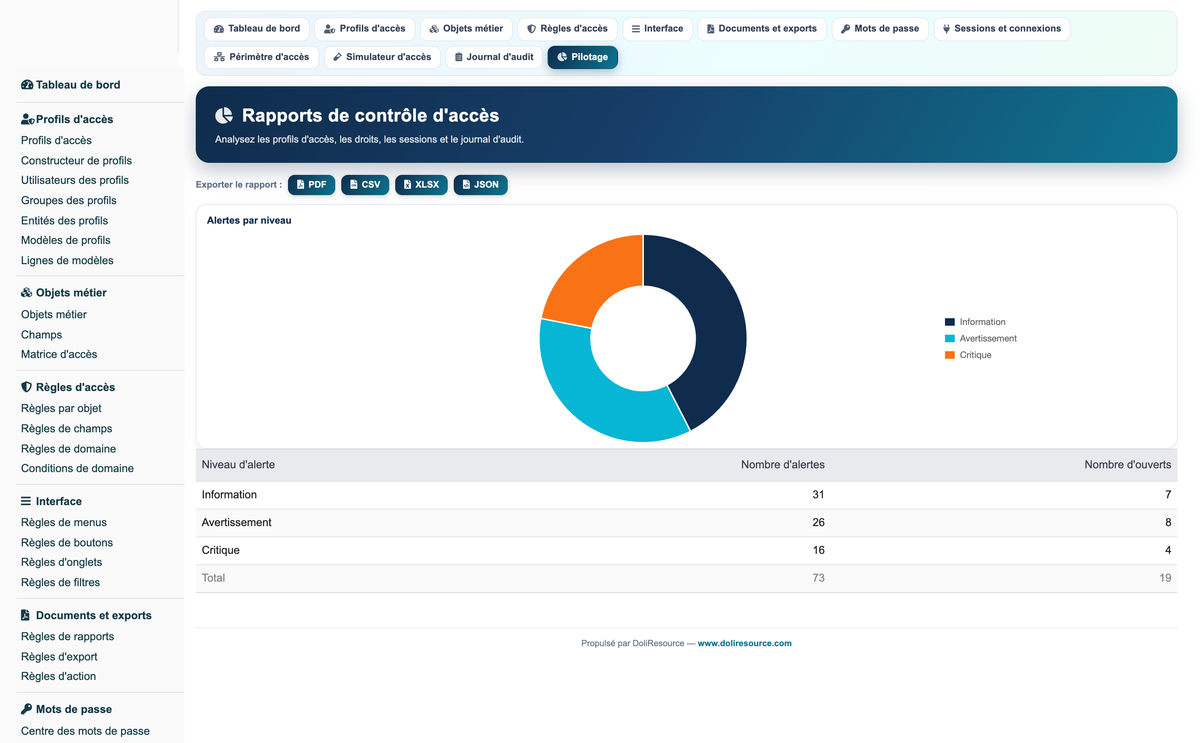Click the wand icon on Simulateur d'accès tab

click(x=338, y=57)
